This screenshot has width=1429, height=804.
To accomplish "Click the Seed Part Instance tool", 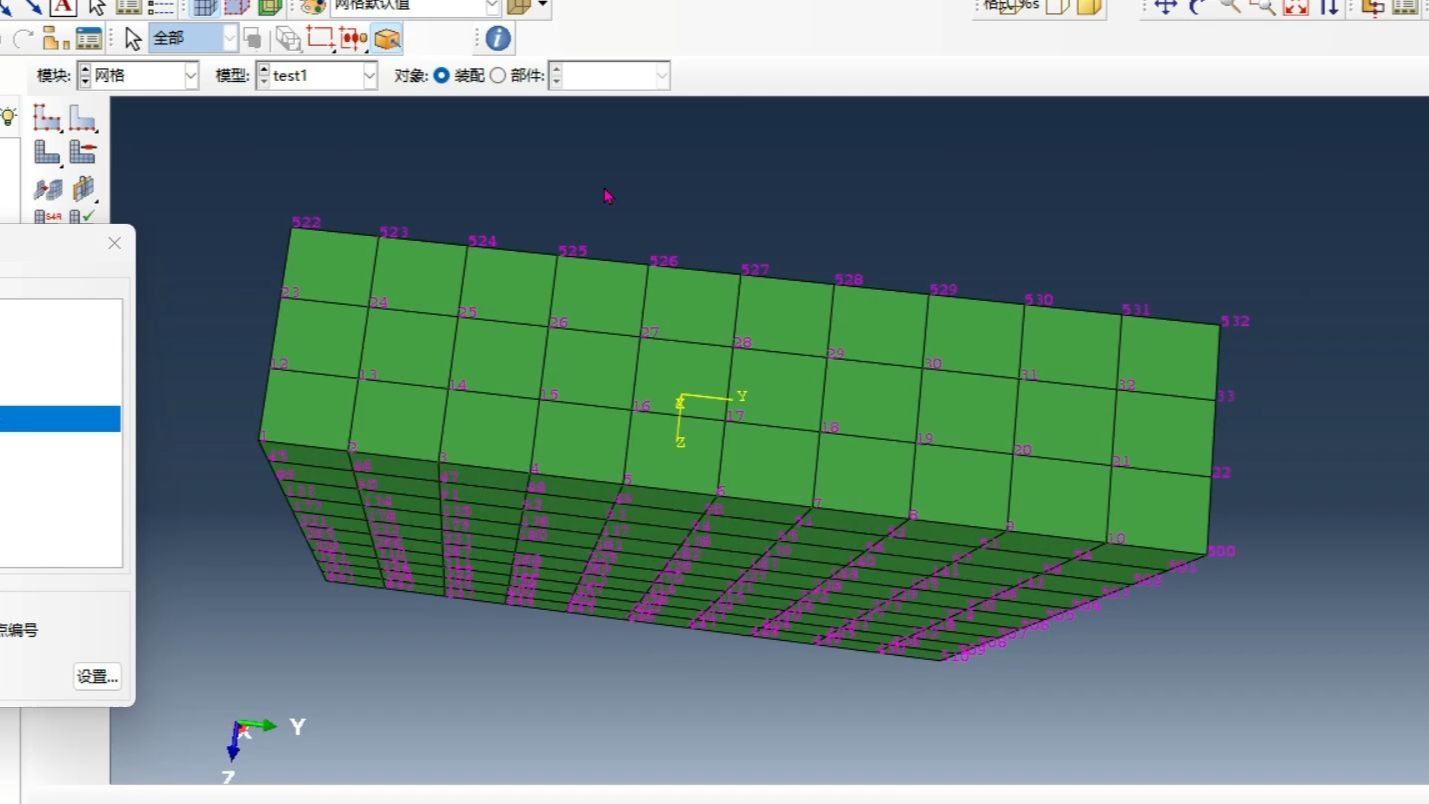I will 48,118.
